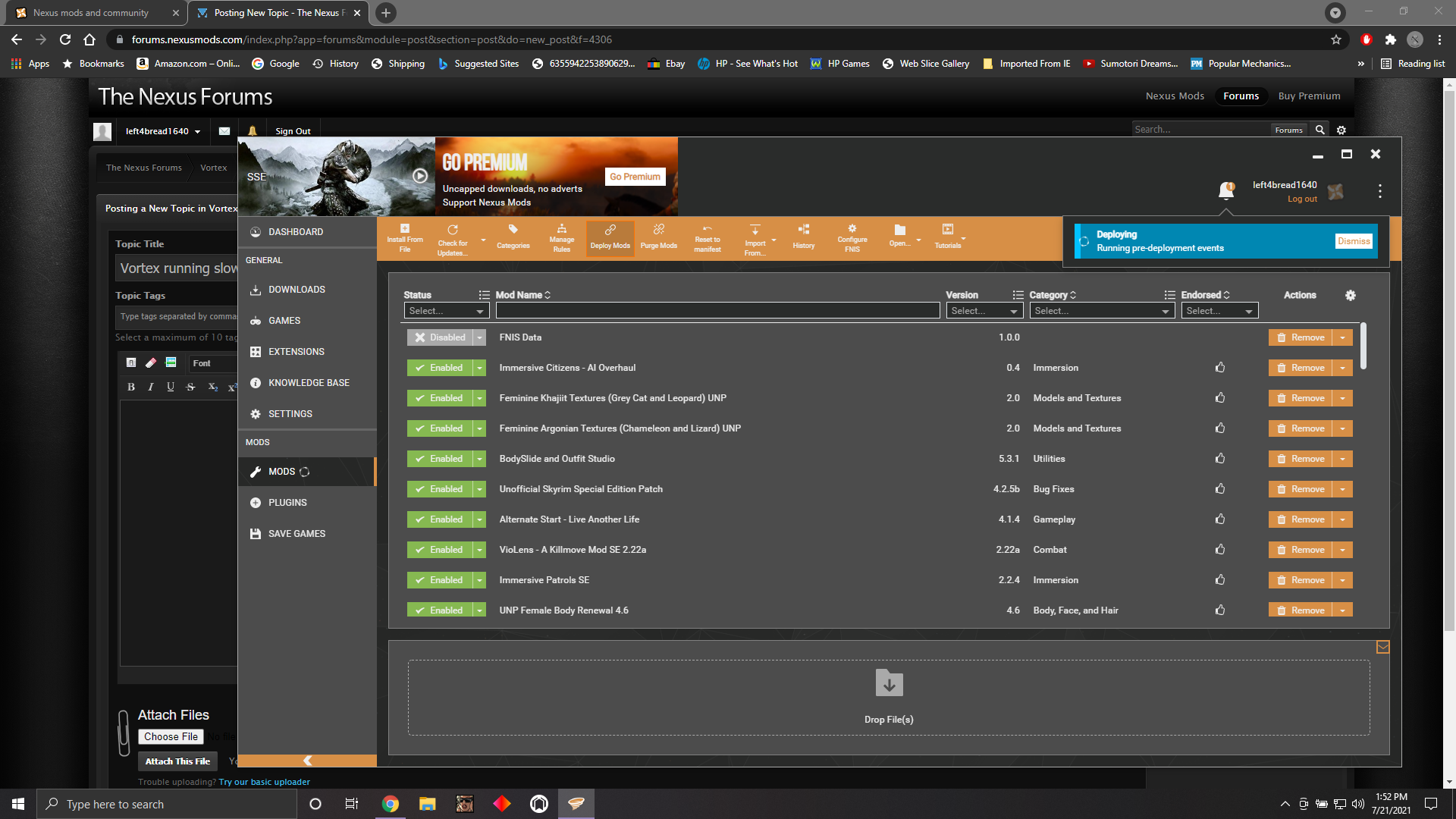Toggle VioLens Killmove Mod Enabled status
Screen dimensions: 1456x819
[x=440, y=550]
